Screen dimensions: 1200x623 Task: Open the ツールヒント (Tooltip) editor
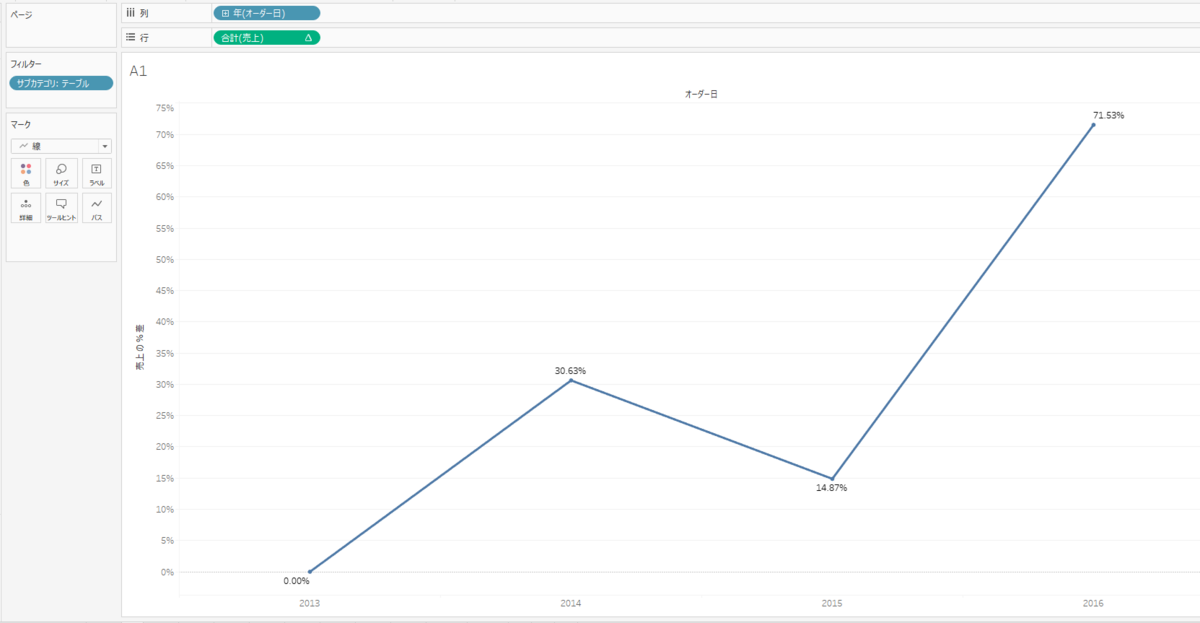coord(60,207)
